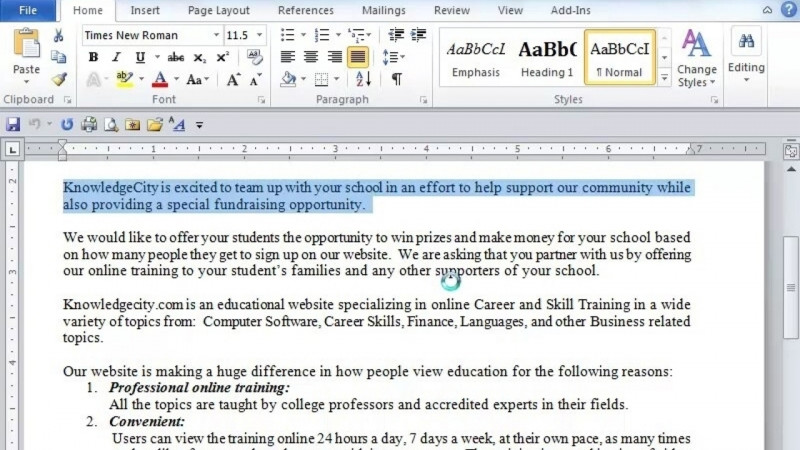Apply subscript formatting
Image resolution: width=800 pixels, height=450 pixels.
pos(199,57)
